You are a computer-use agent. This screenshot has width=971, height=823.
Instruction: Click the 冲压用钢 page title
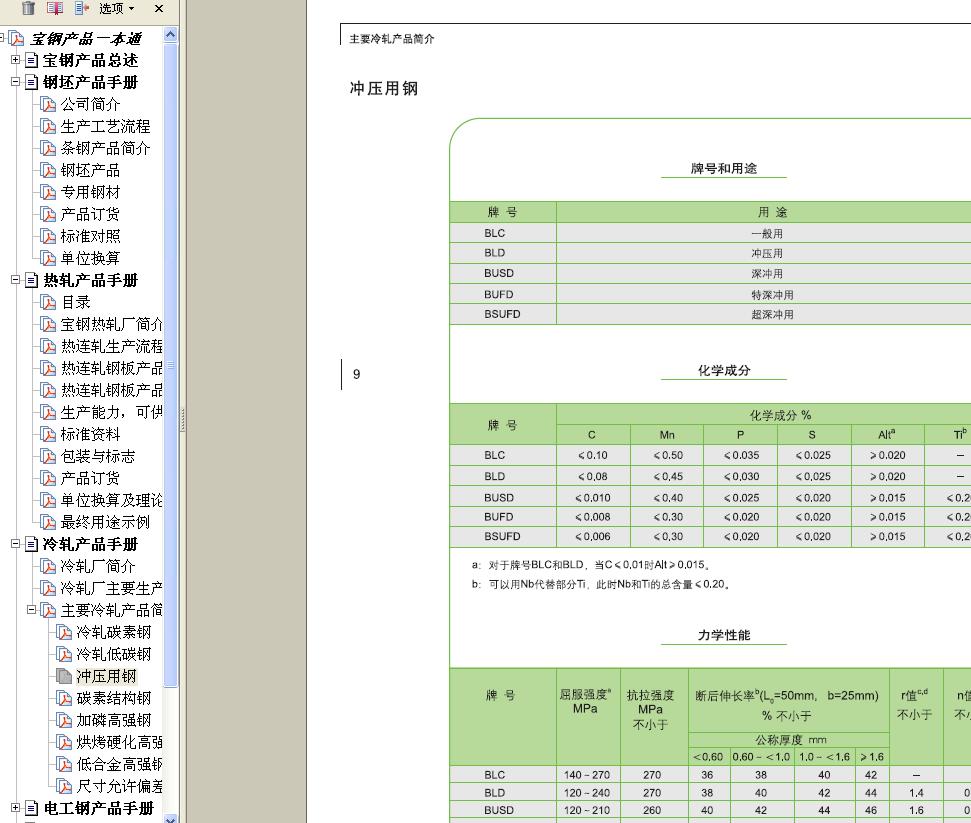[384, 89]
